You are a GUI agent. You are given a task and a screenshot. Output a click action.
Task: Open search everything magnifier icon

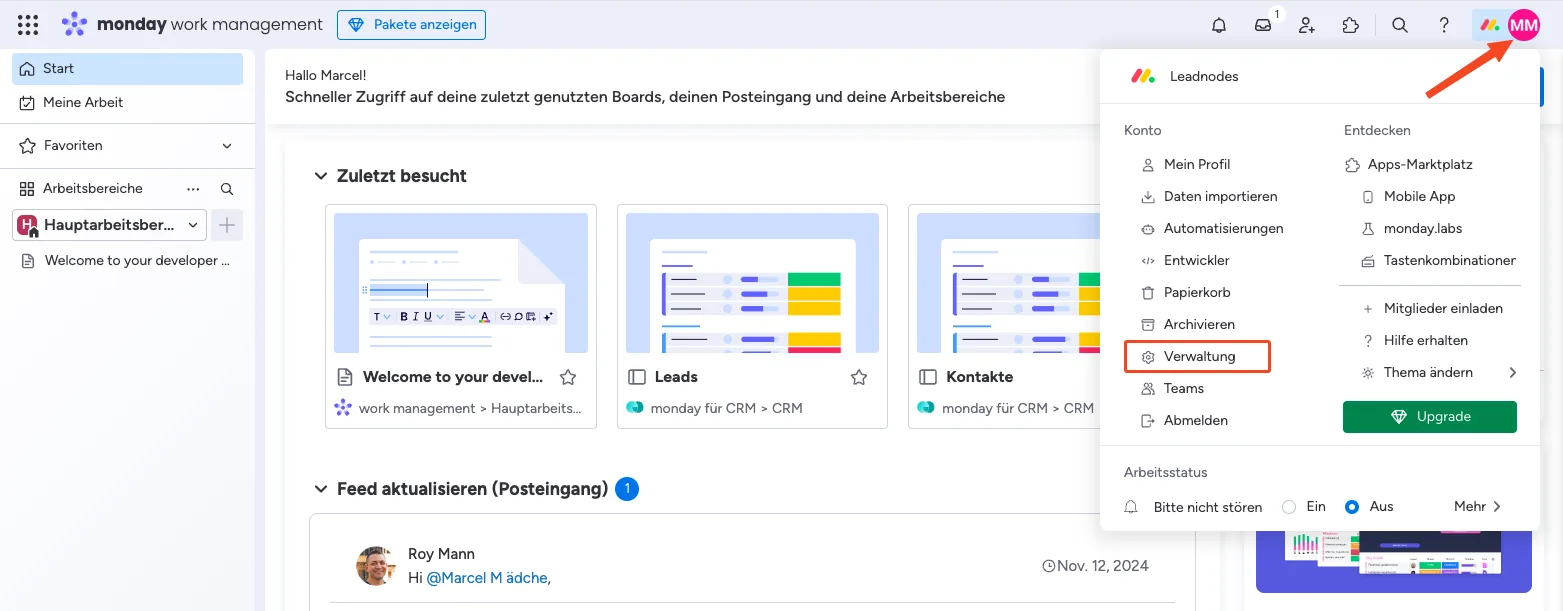click(x=1400, y=25)
